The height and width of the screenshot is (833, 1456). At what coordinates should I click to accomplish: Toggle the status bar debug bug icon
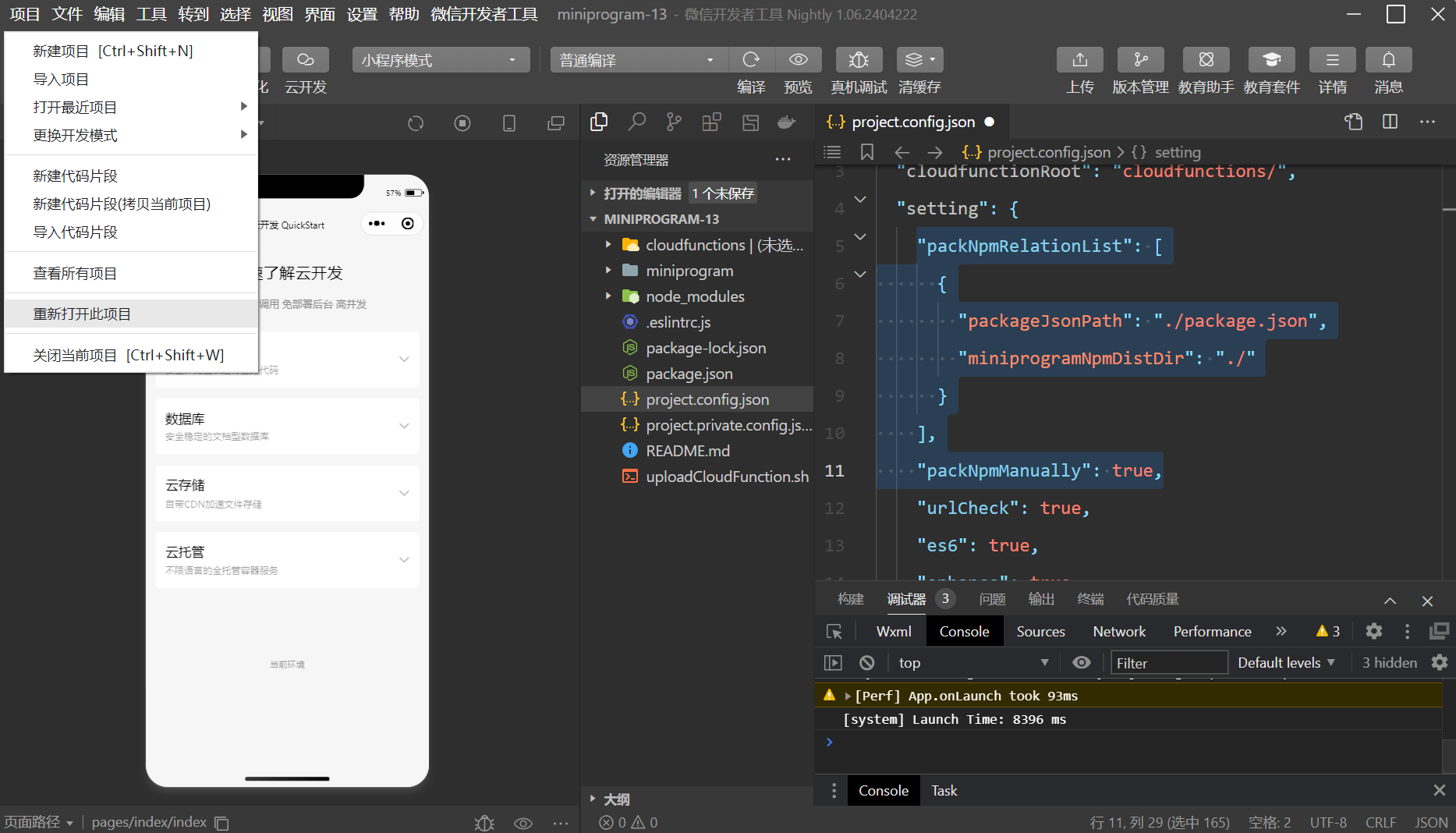coord(484,823)
